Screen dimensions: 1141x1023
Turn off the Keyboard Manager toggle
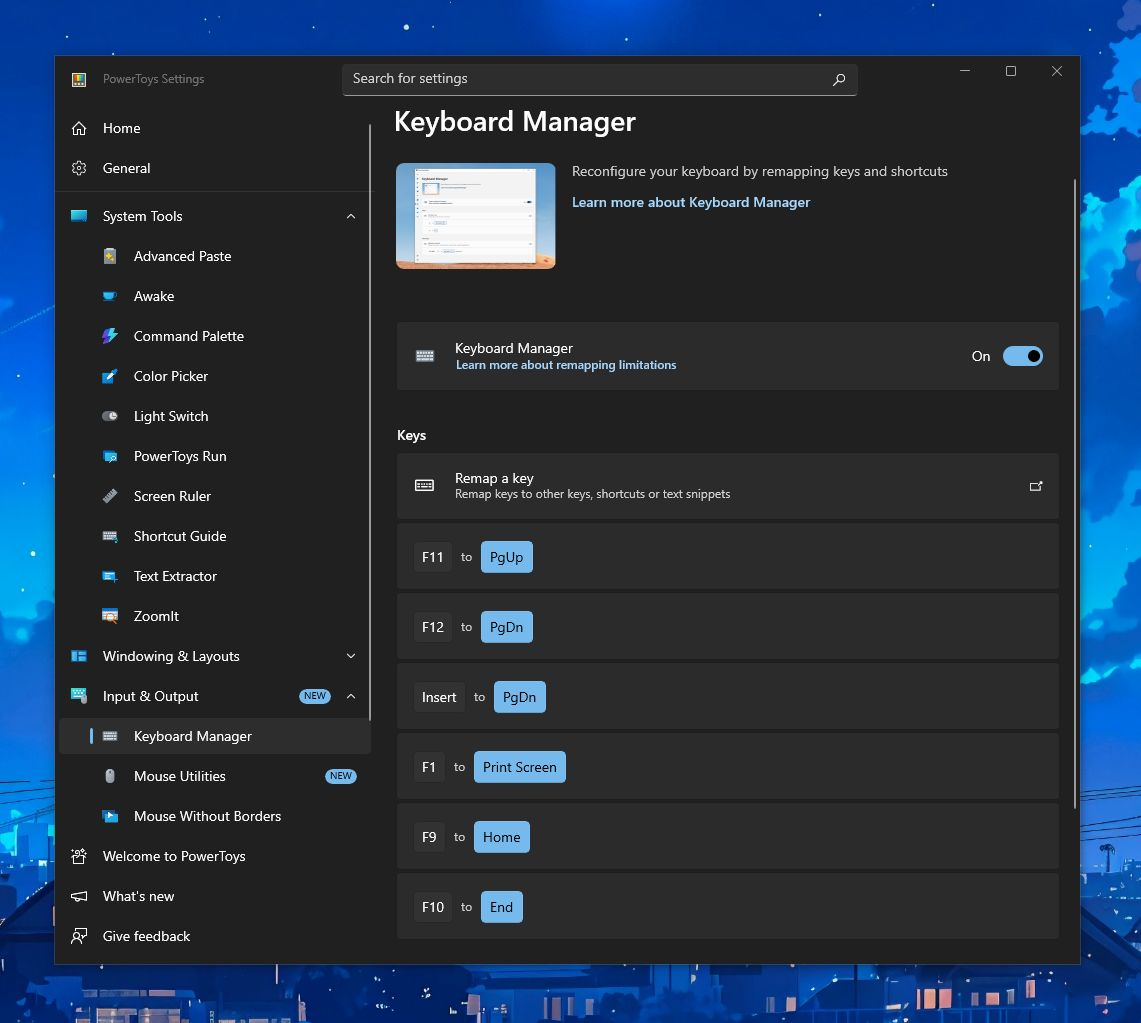pyautogui.click(x=1022, y=356)
